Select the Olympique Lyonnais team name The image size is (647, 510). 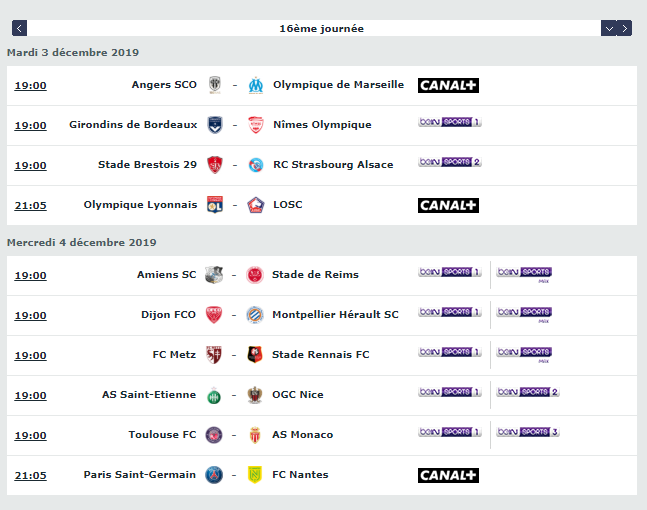point(140,205)
